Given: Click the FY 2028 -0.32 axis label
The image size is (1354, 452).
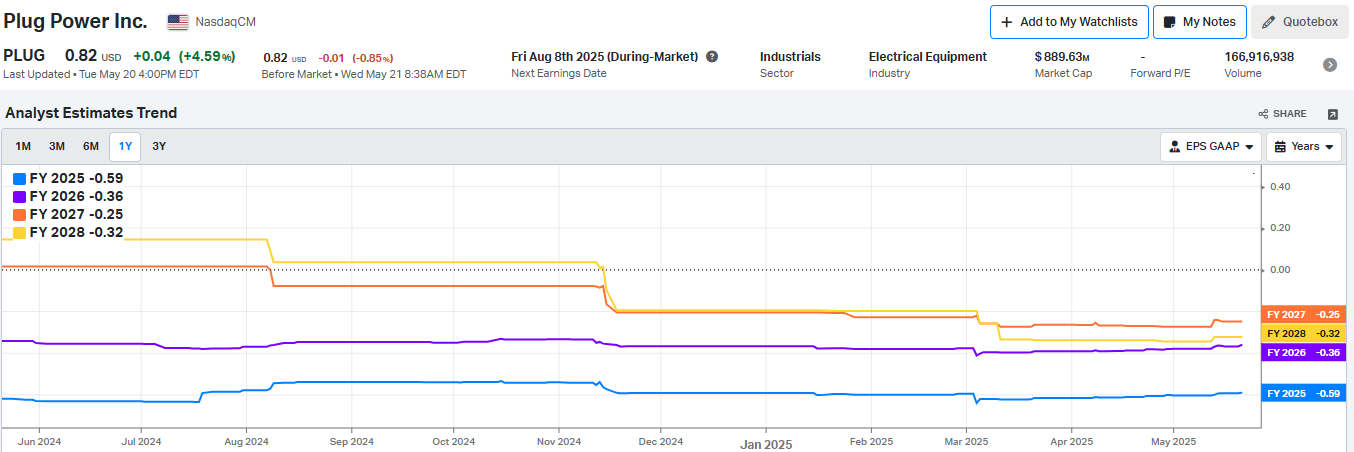Looking at the screenshot, I should click(1304, 333).
